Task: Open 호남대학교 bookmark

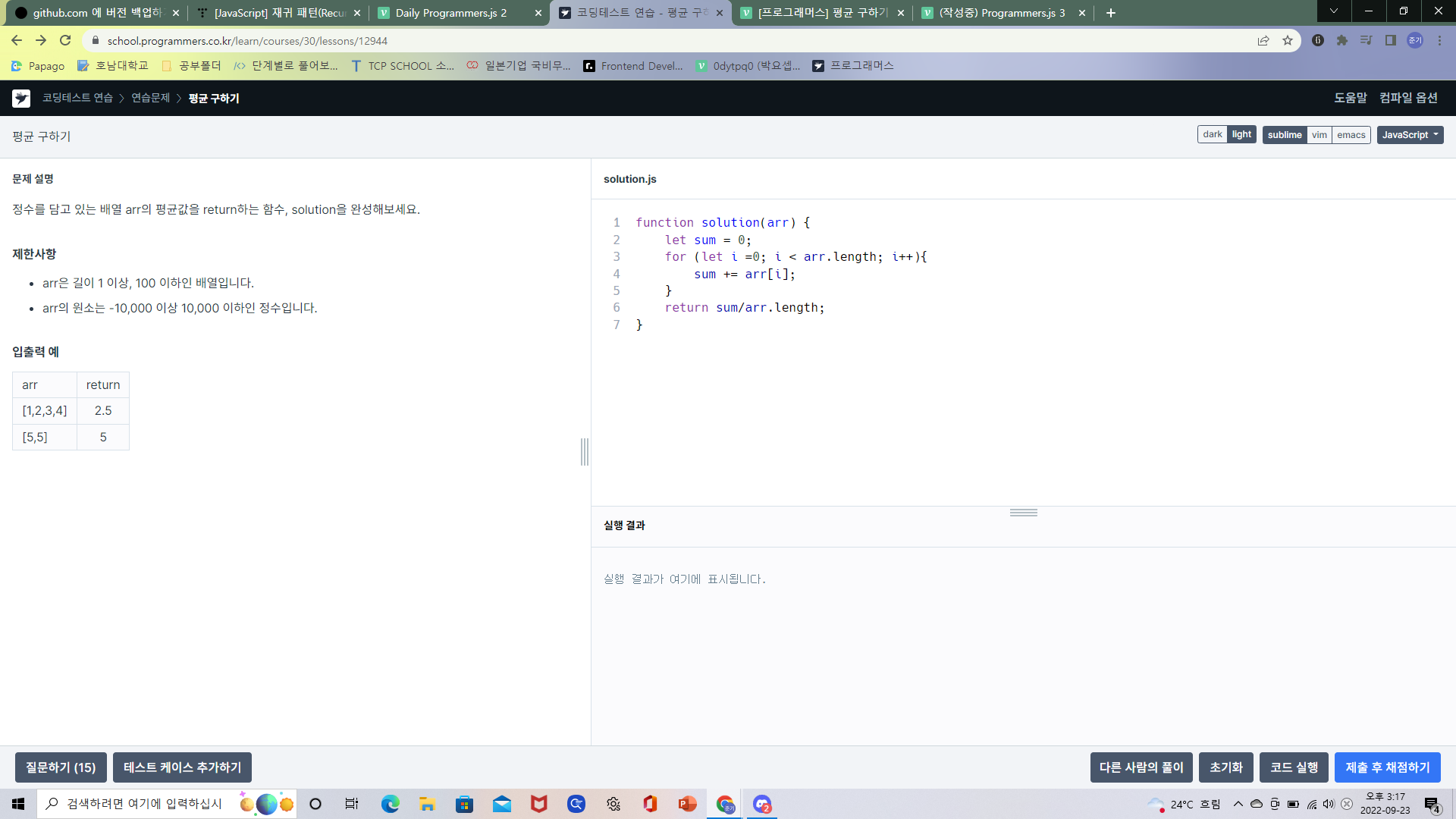Action: [x=114, y=66]
